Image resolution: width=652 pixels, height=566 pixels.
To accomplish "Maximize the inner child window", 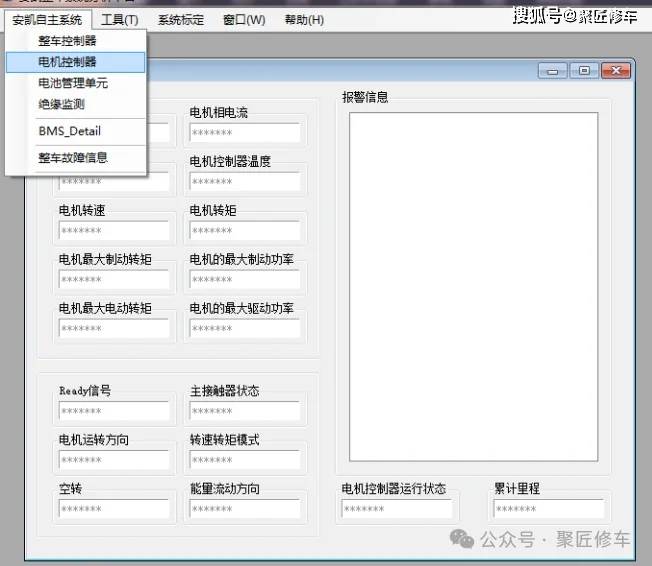I will click(583, 70).
